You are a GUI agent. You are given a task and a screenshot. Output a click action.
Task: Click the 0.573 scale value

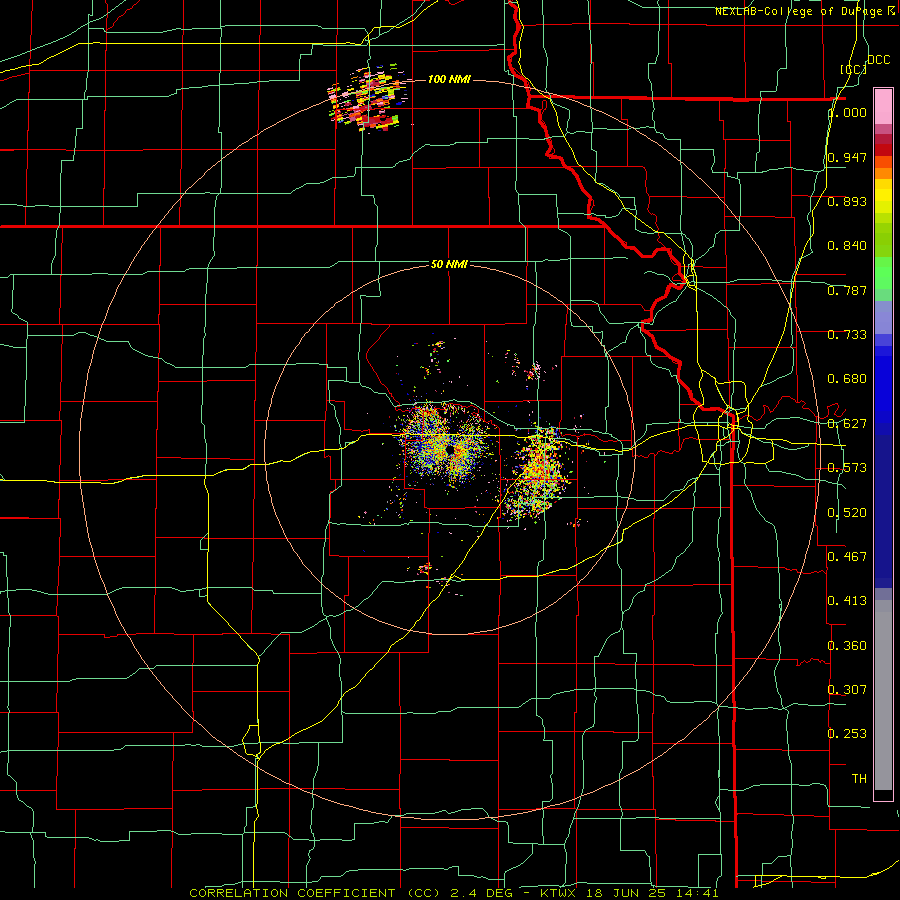847,468
